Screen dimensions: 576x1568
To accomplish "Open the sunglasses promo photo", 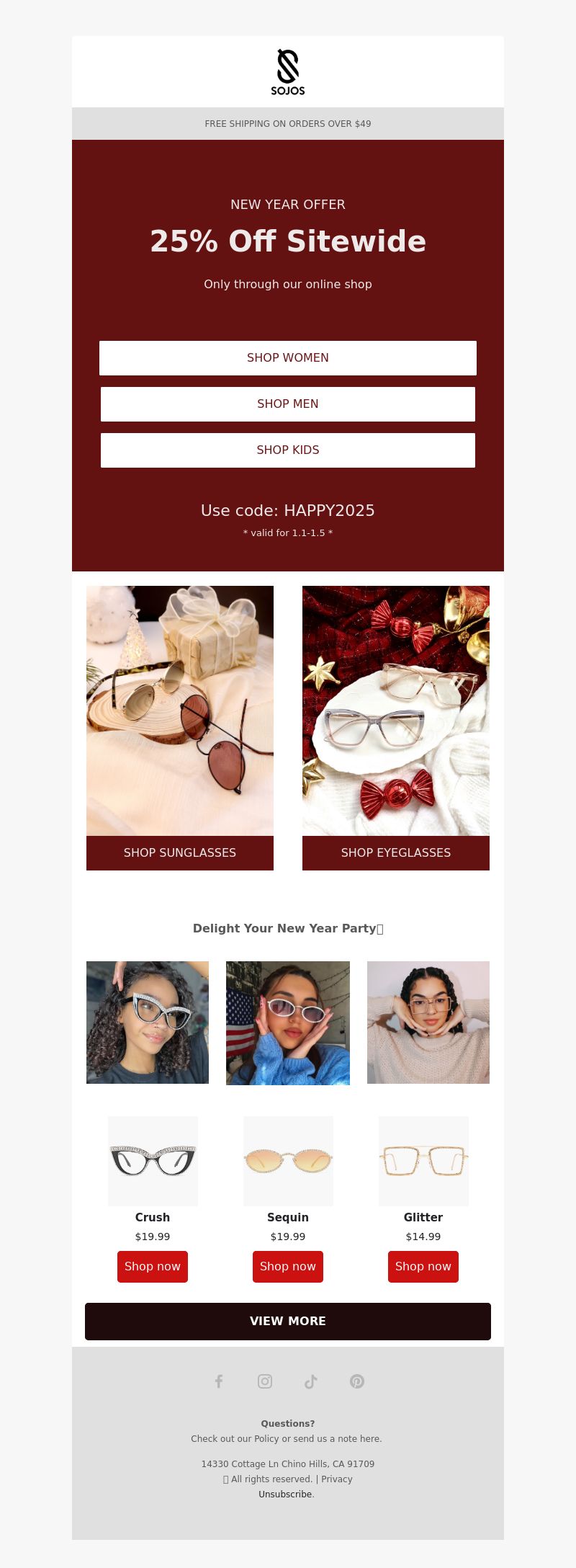I will pos(180,710).
